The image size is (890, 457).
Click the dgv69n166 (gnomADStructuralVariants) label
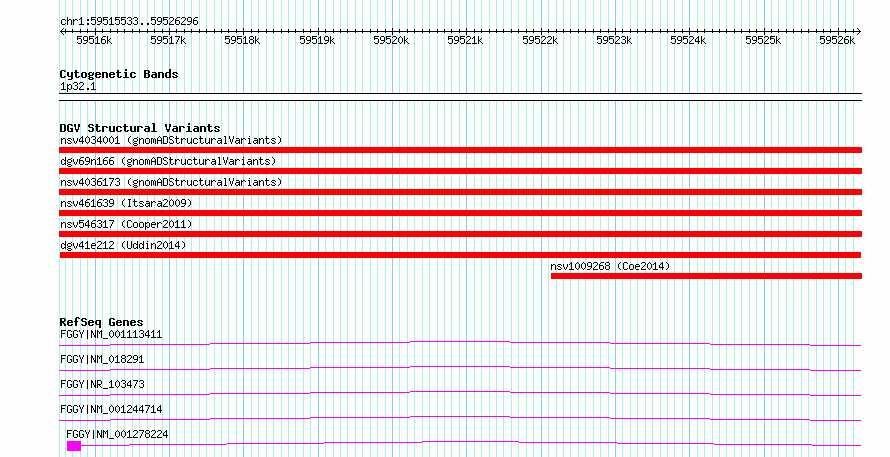168,161
